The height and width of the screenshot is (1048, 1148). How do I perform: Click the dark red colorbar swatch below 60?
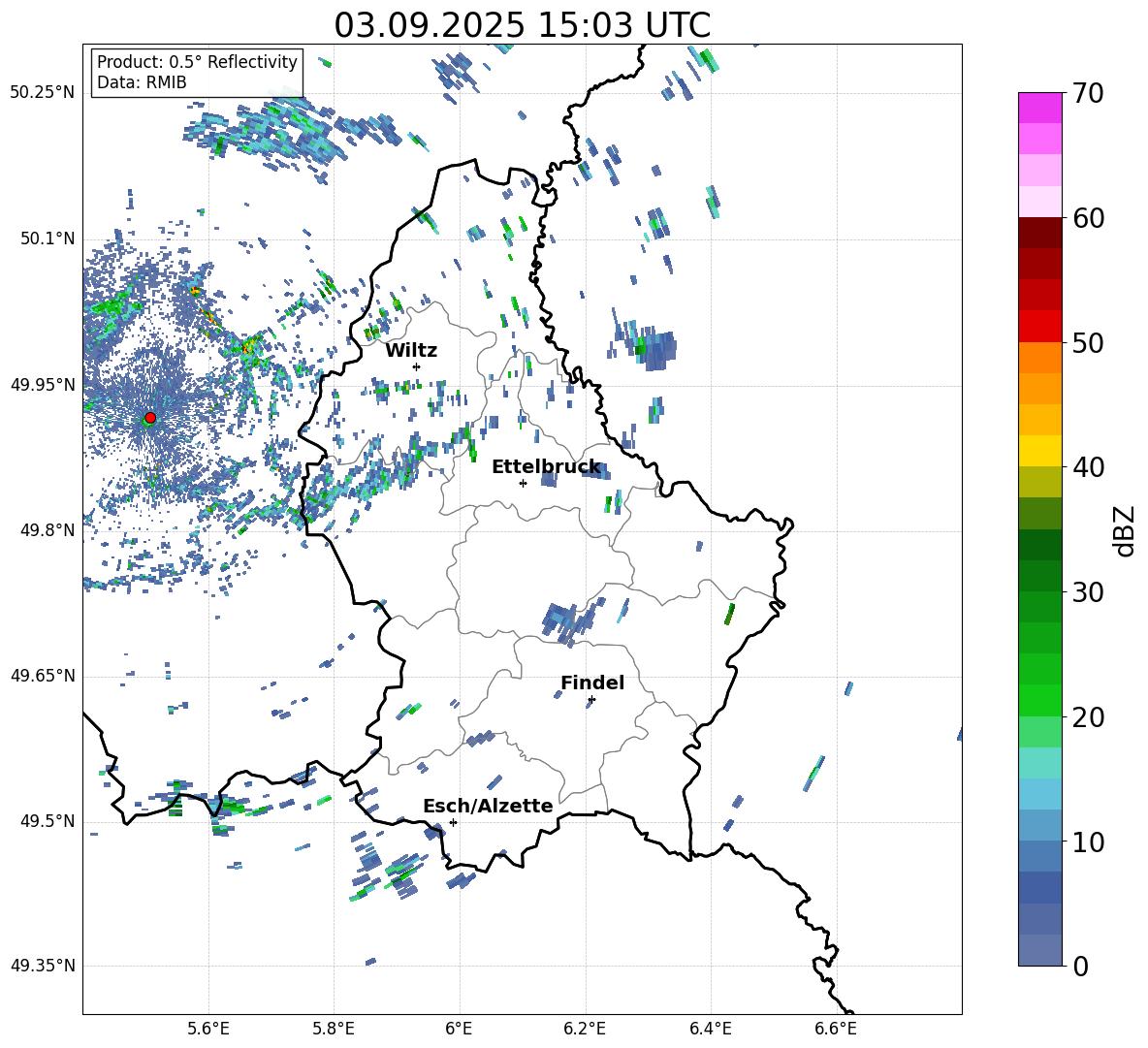pyautogui.click(x=1039, y=233)
